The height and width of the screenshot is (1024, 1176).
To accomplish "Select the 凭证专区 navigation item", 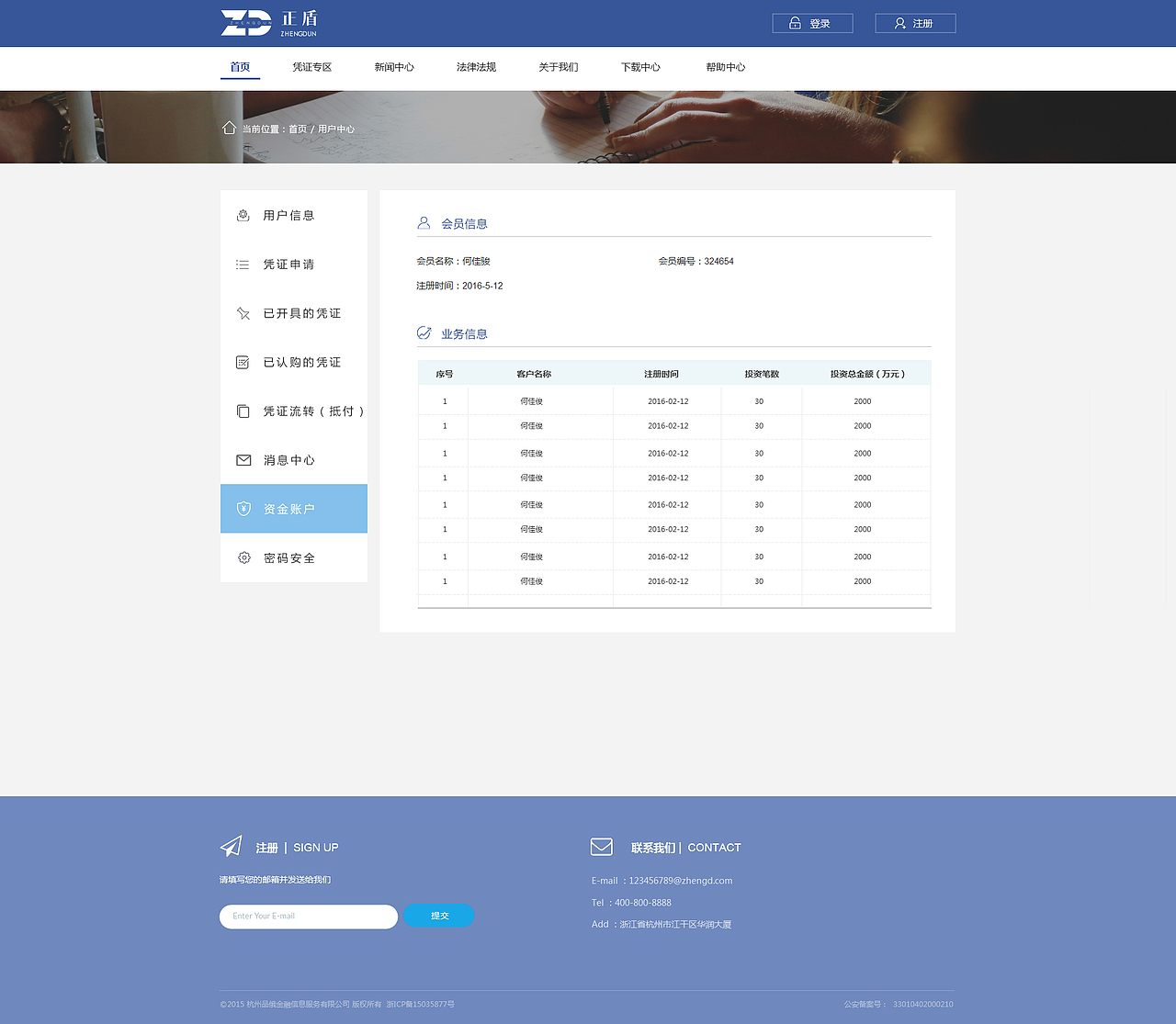I will click(312, 67).
